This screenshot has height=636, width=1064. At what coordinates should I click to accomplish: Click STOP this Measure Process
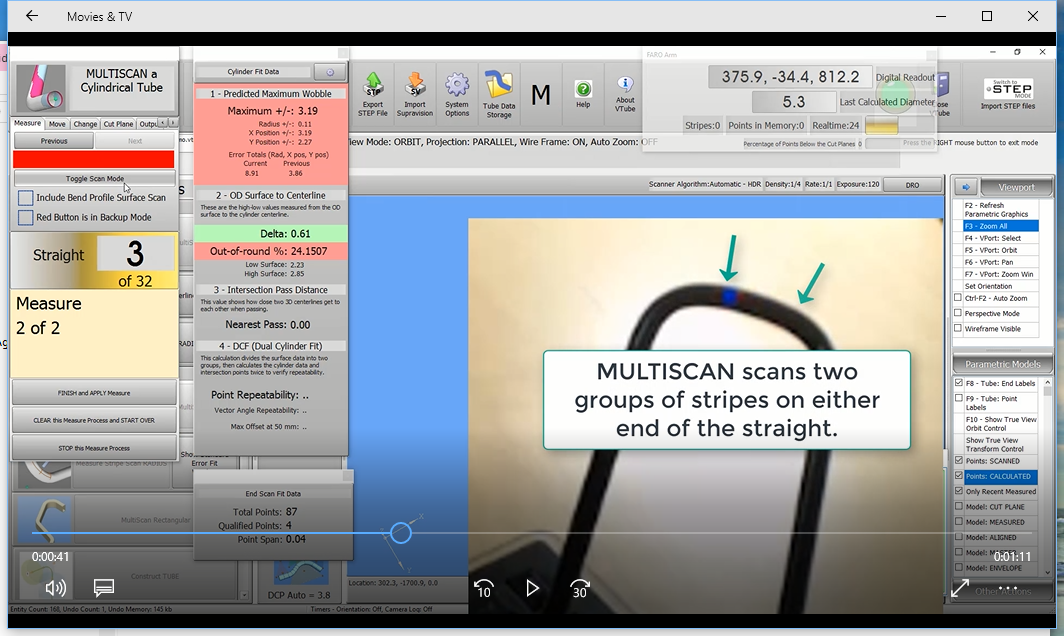pos(94,448)
